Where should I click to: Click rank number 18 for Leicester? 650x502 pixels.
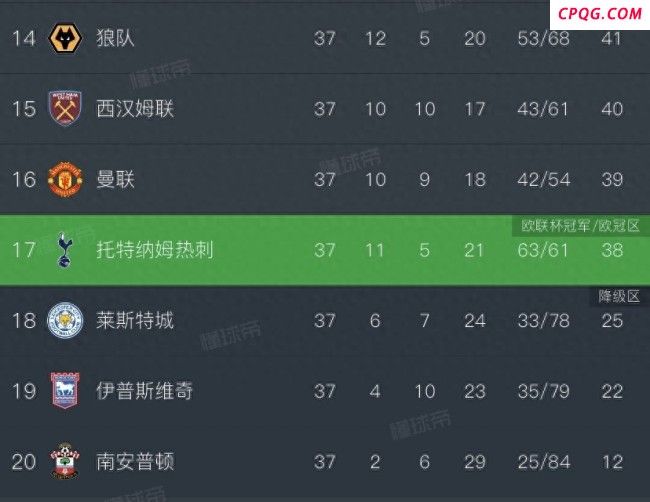coord(24,320)
